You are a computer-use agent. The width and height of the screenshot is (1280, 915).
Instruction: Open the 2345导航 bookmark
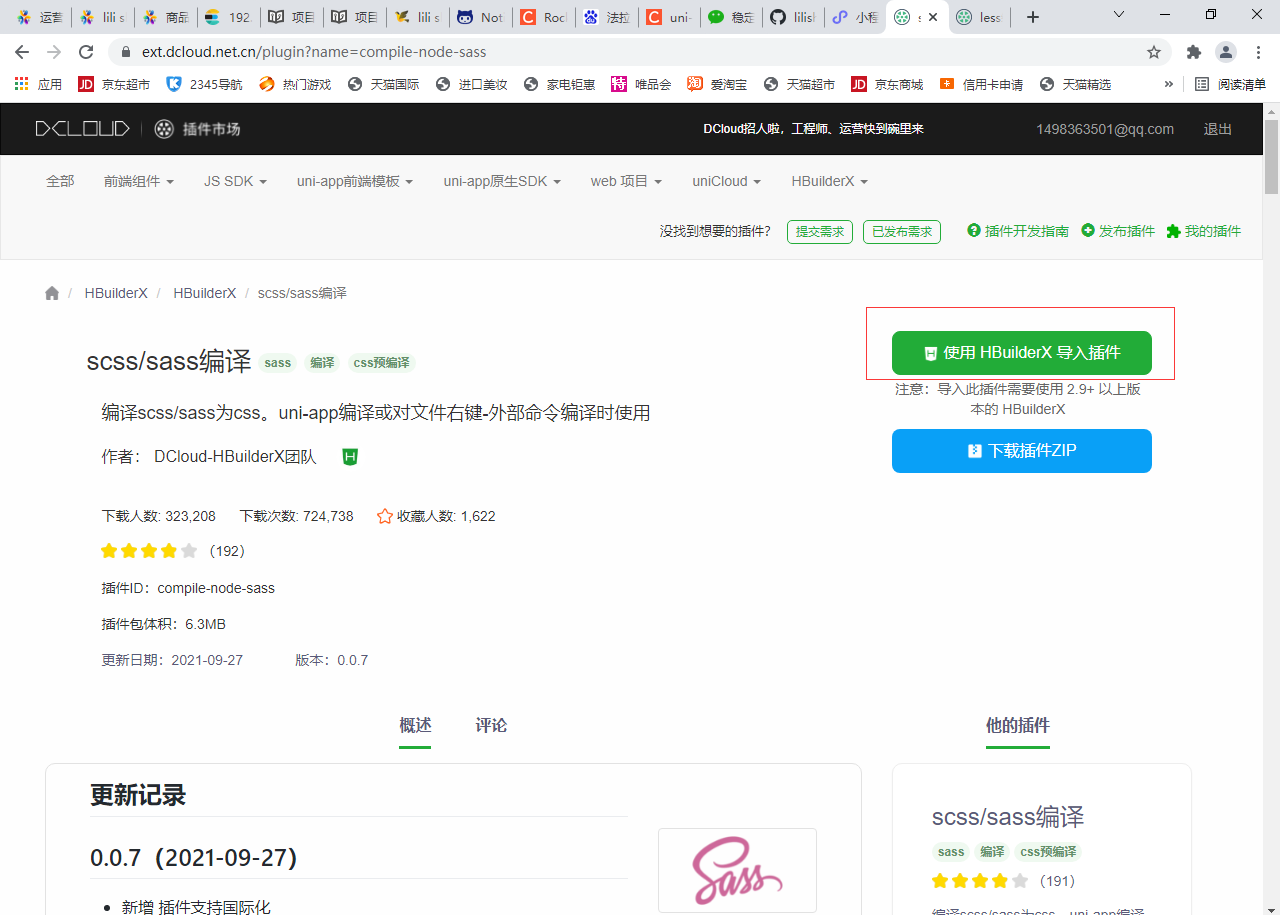204,84
